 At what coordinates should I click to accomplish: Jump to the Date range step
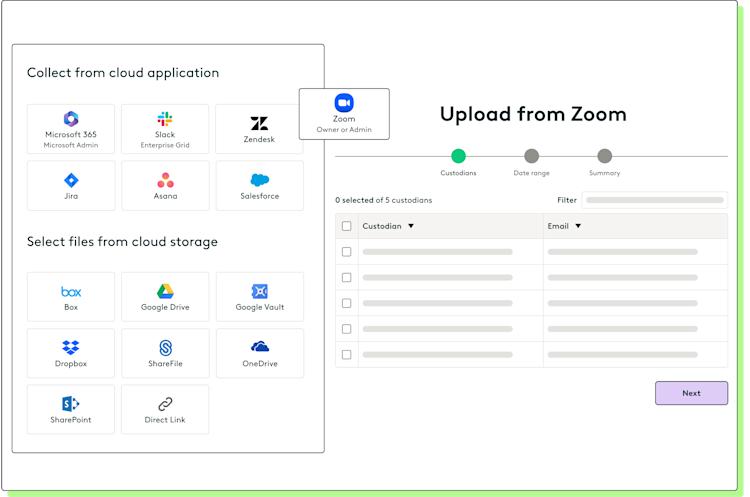pos(531,156)
